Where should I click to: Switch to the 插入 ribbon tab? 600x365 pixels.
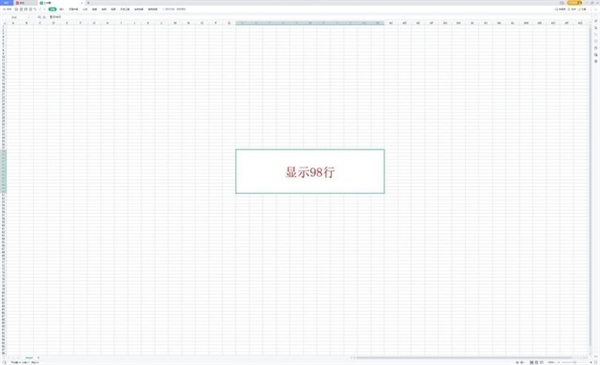(x=62, y=9)
